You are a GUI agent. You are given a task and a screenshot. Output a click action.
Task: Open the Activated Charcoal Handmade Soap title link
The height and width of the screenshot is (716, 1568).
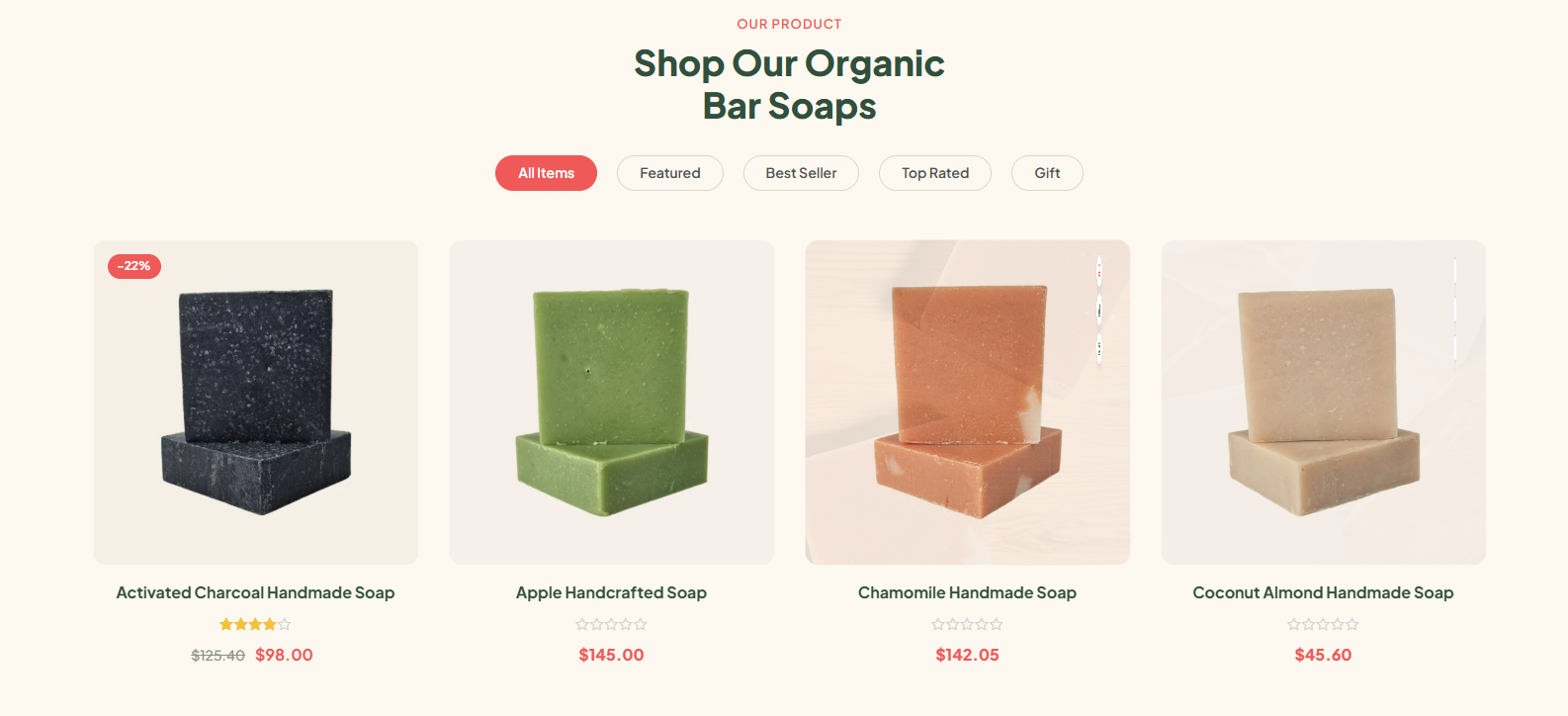256,592
